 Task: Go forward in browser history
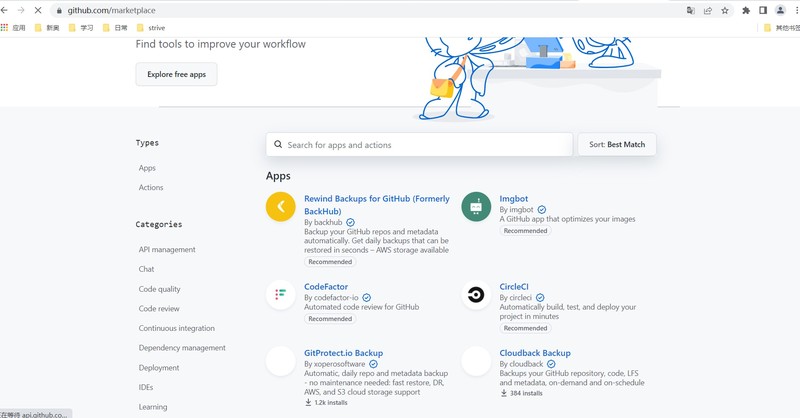(21, 10)
